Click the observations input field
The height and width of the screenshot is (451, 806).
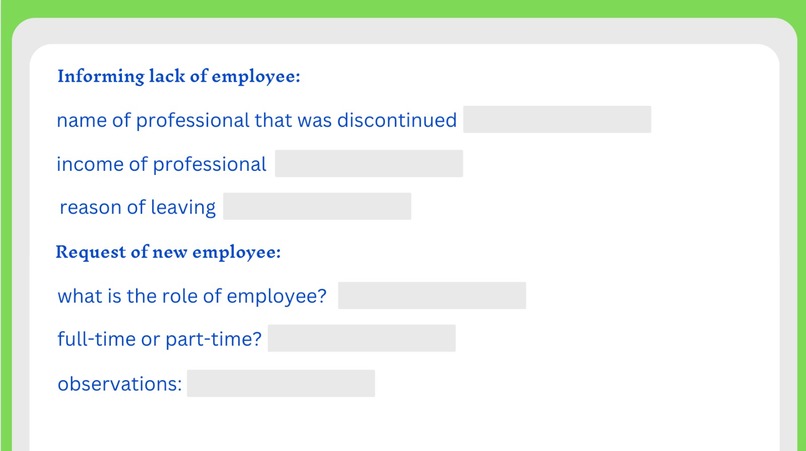tap(281, 383)
